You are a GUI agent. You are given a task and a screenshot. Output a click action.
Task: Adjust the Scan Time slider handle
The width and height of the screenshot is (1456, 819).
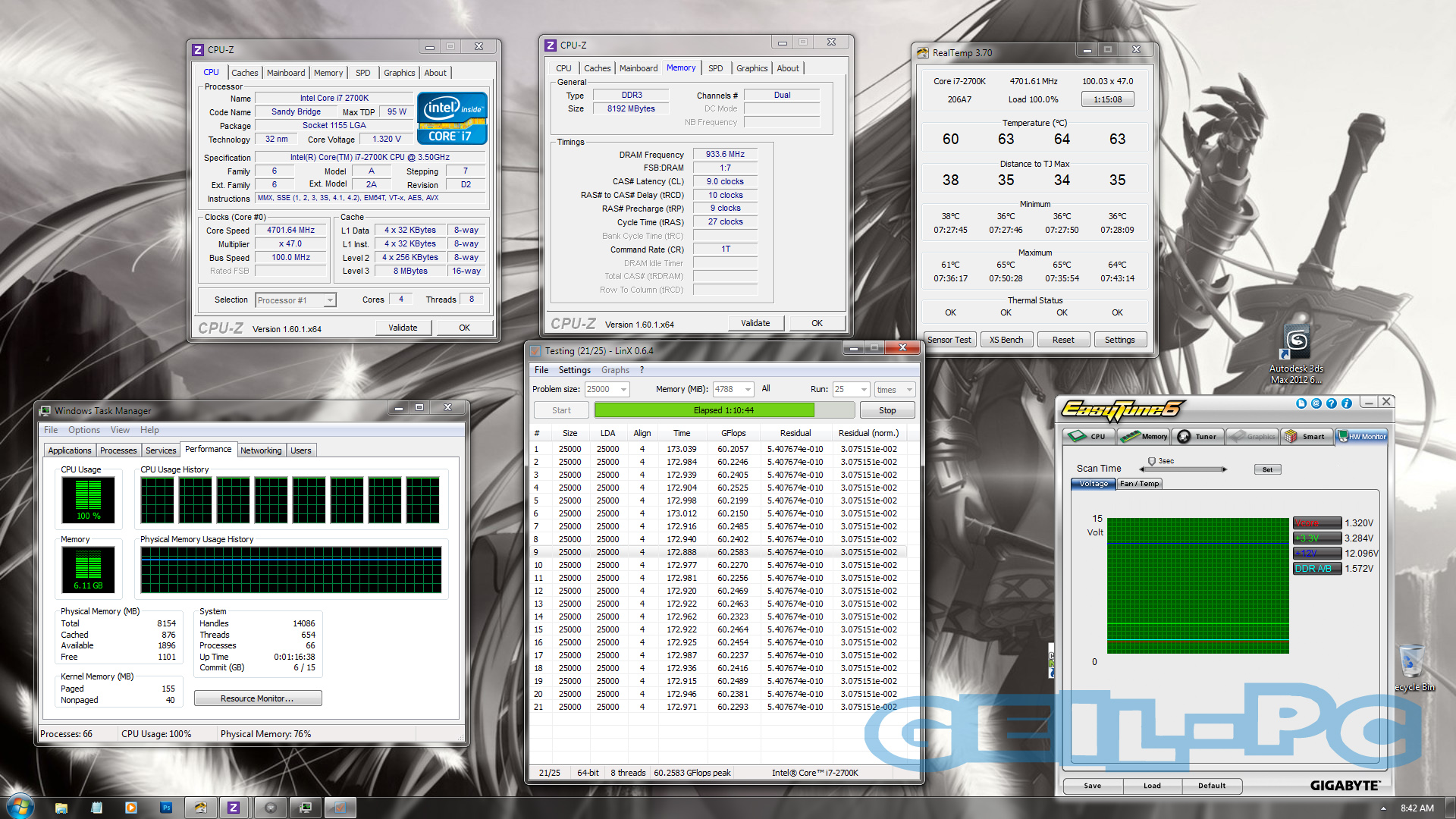(x=1152, y=462)
